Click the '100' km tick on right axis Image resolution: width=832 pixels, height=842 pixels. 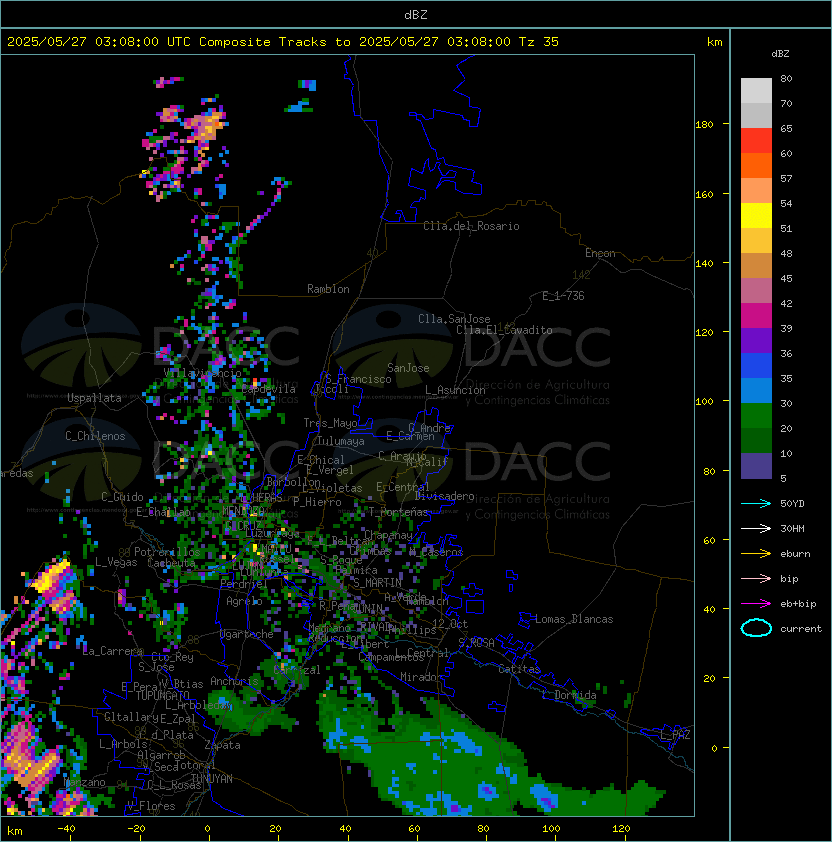tap(704, 402)
